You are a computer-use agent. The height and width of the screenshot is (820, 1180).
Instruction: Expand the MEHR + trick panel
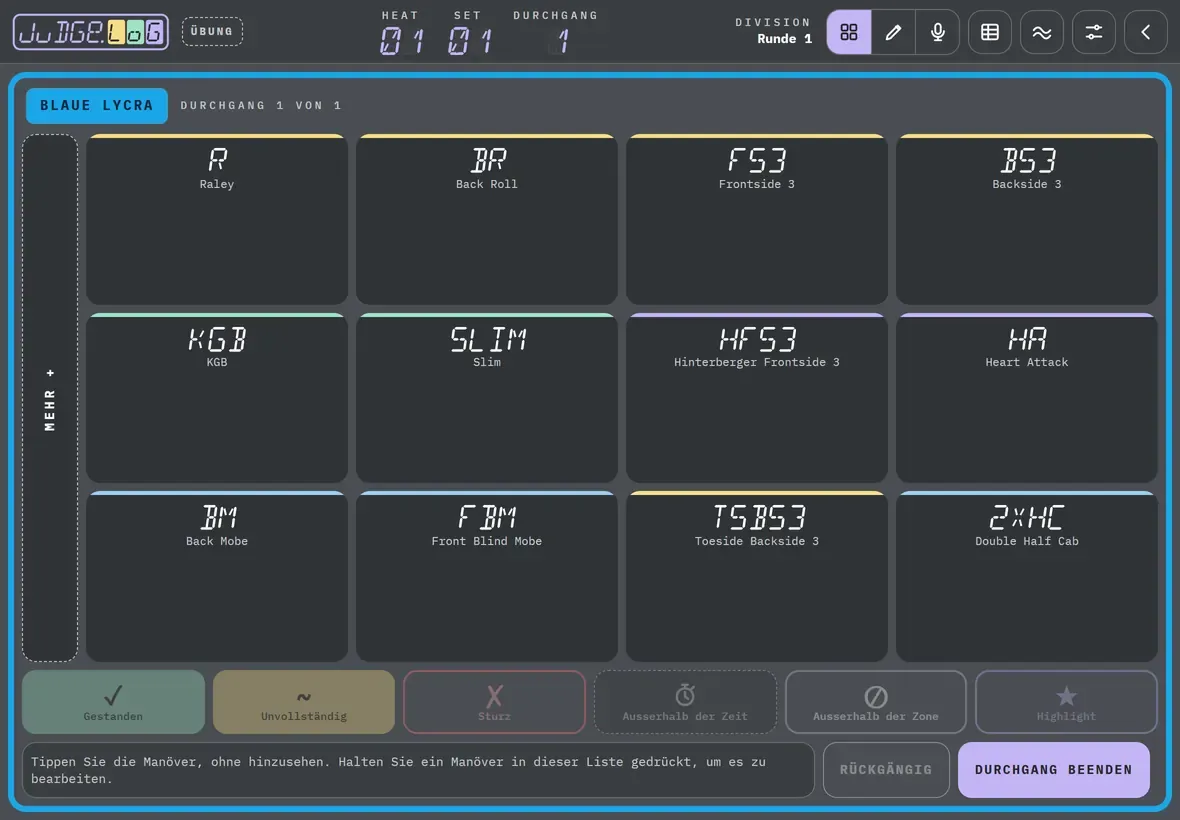point(50,399)
